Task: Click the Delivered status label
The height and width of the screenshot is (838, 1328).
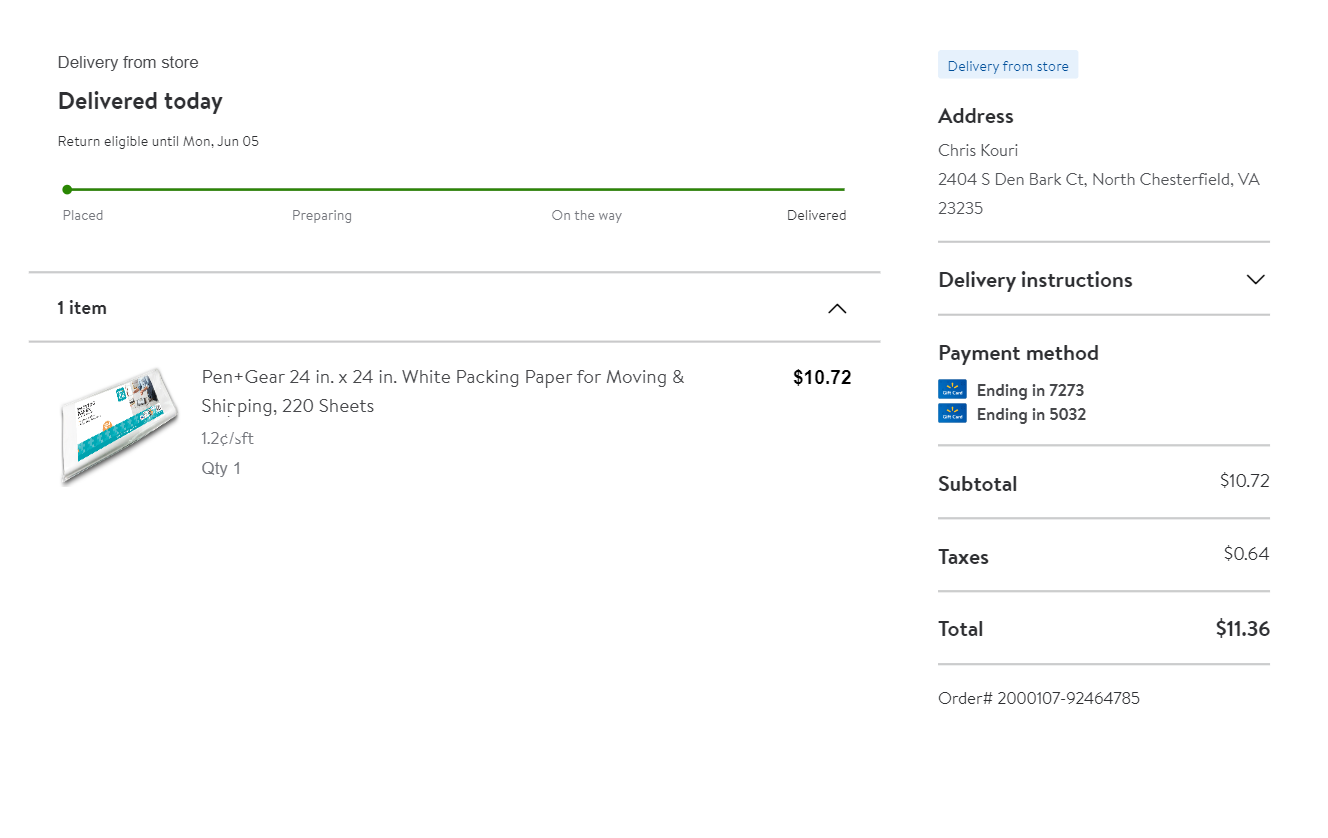Action: click(x=816, y=215)
